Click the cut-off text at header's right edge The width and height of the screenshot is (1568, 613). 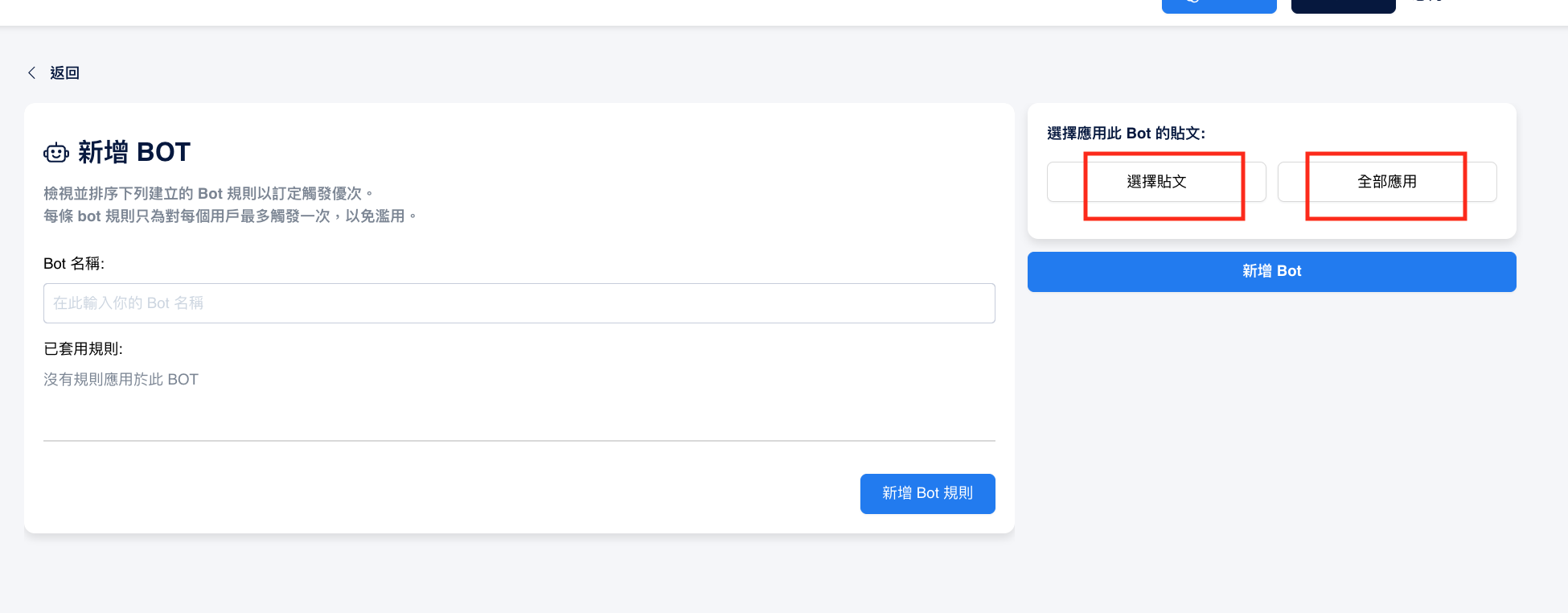tap(1430, 2)
